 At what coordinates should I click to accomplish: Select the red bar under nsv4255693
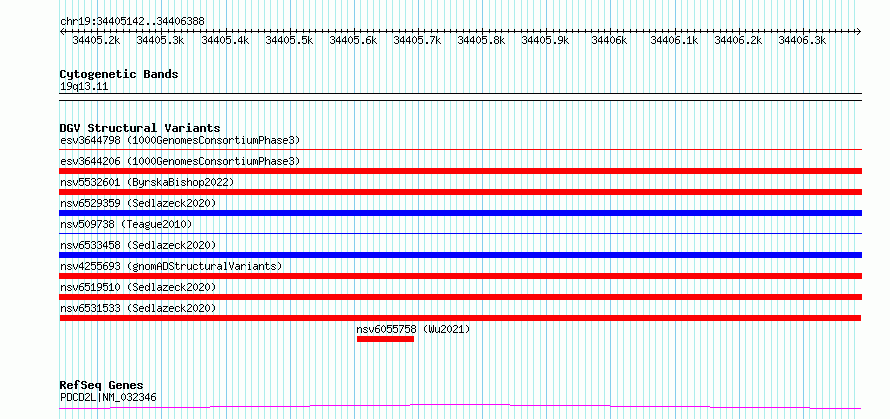[x=461, y=276]
